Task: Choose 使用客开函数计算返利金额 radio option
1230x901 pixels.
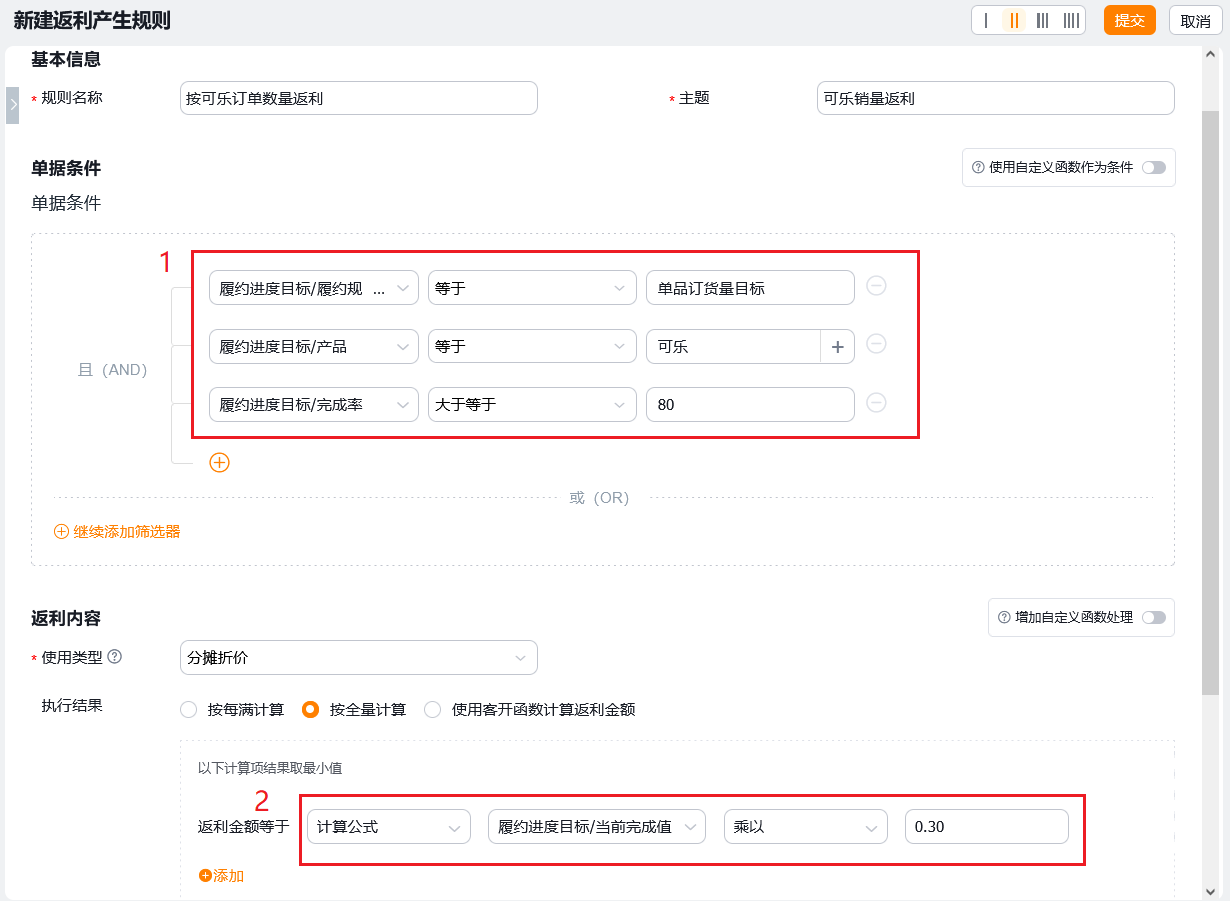Action: 433,710
